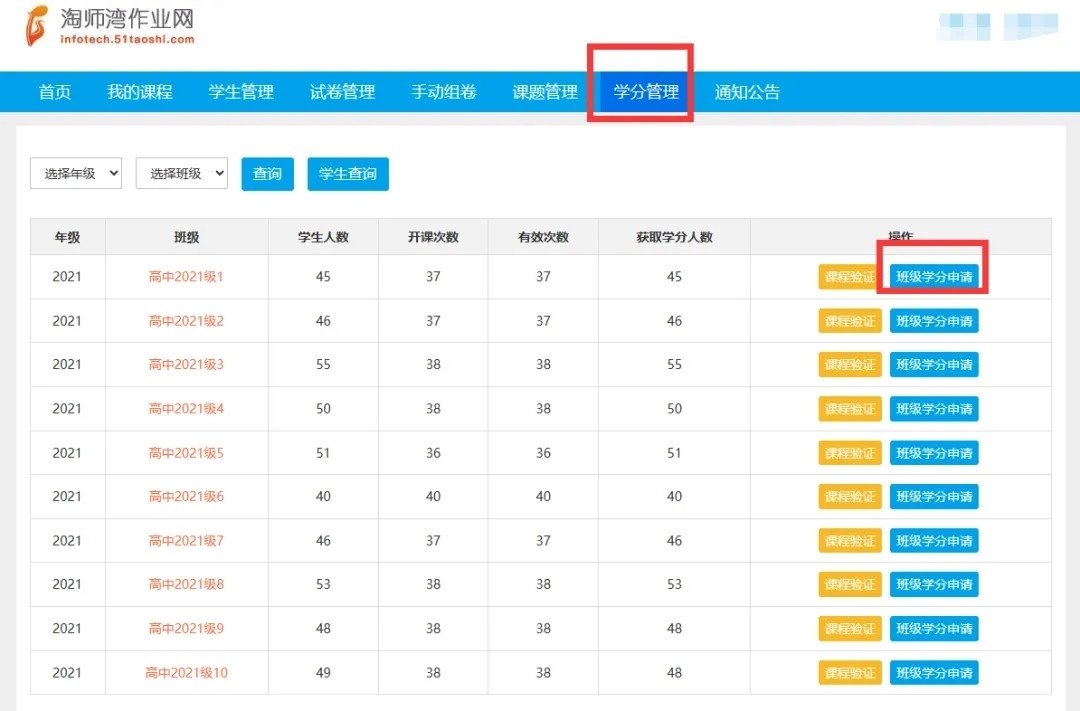Click 课程验证 for 高中2021级9

click(850, 629)
